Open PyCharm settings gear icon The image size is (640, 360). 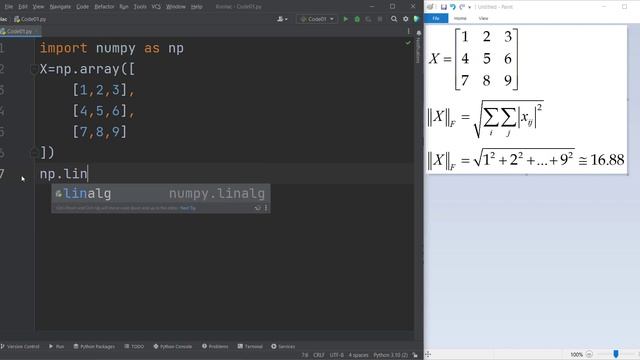(x=405, y=19)
